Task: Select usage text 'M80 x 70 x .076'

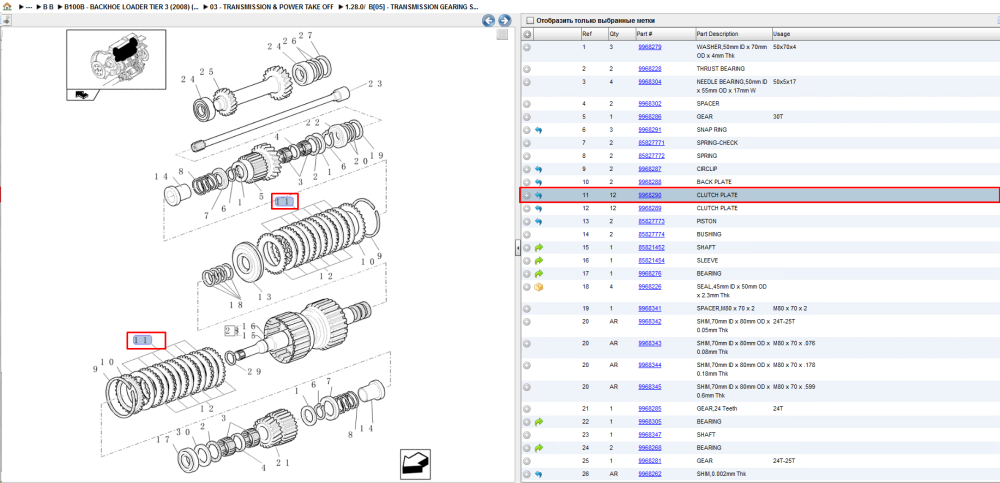Action: (x=794, y=343)
